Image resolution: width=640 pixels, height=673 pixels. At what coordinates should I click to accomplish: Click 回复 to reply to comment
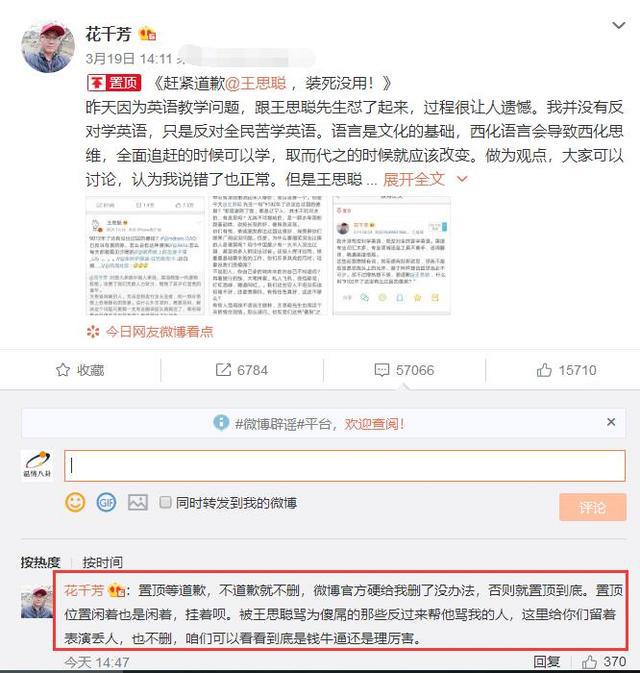547,662
